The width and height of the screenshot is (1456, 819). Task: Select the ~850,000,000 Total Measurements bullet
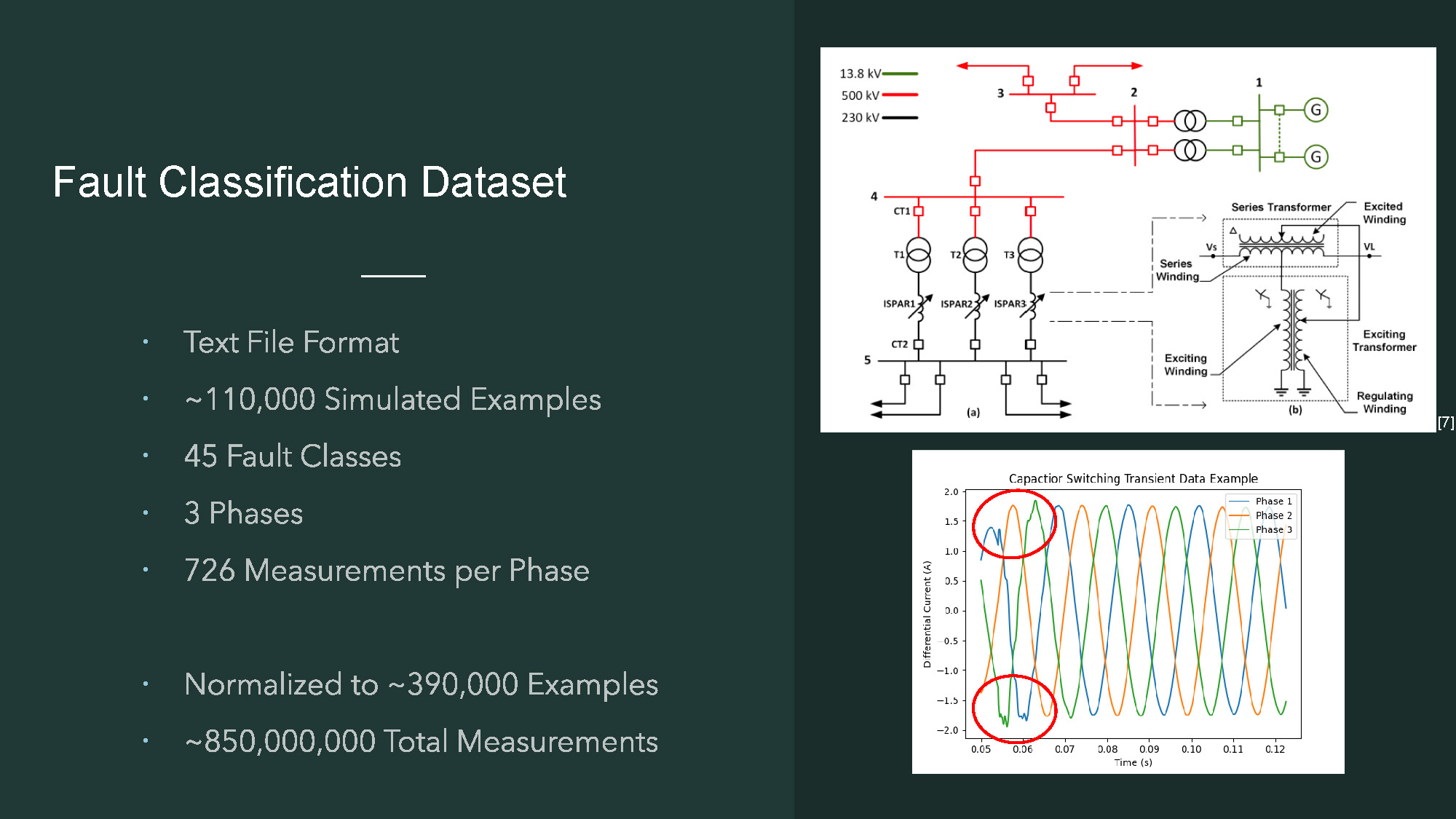point(421,742)
